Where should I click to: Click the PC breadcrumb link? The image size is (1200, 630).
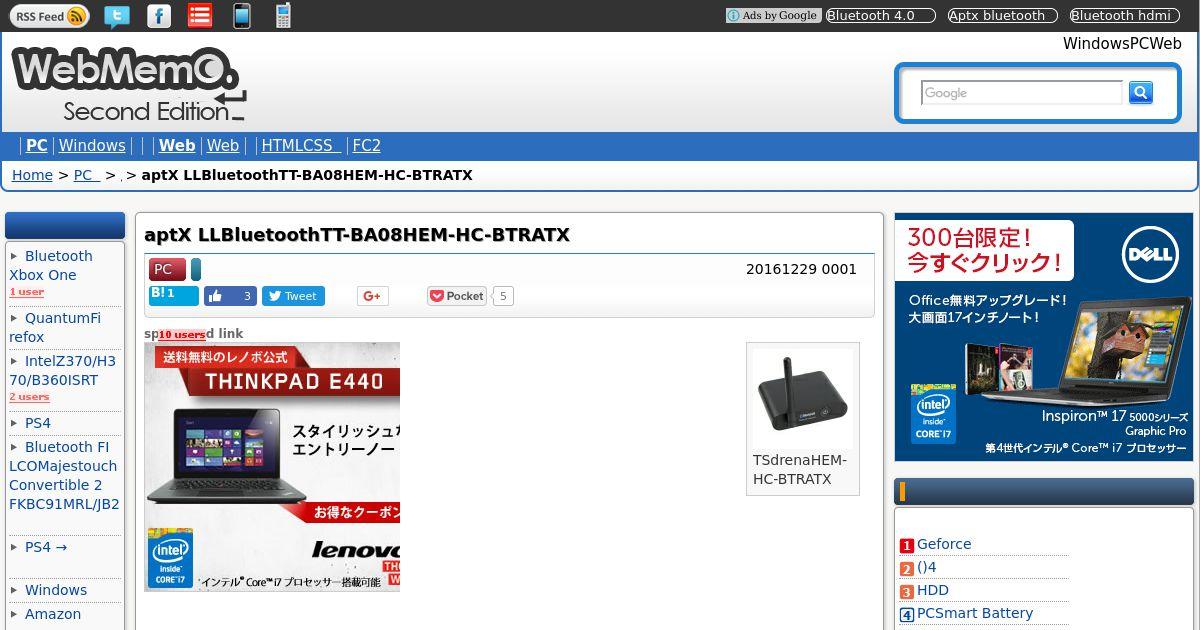tap(86, 175)
